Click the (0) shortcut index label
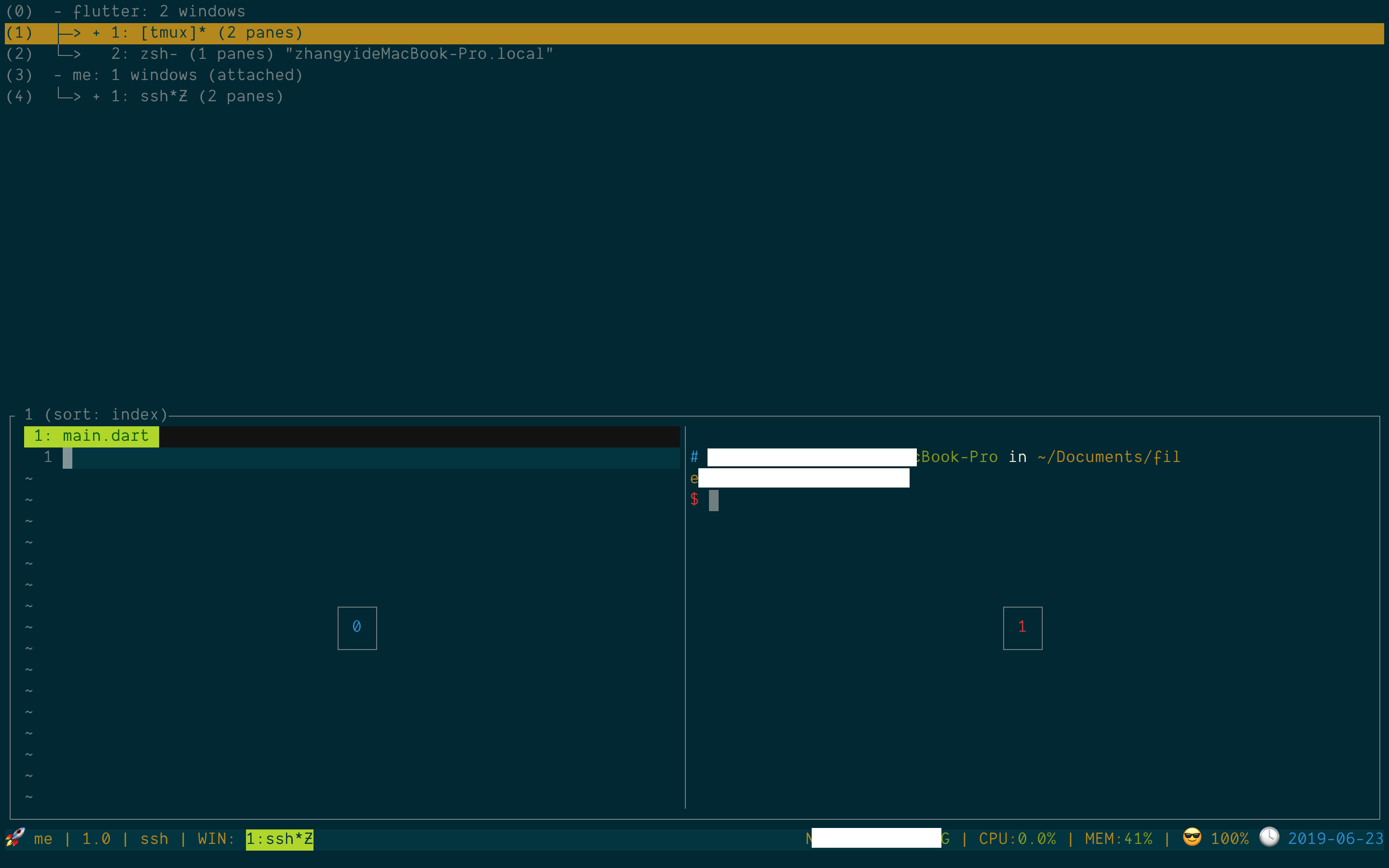1389x868 pixels. 19,12
